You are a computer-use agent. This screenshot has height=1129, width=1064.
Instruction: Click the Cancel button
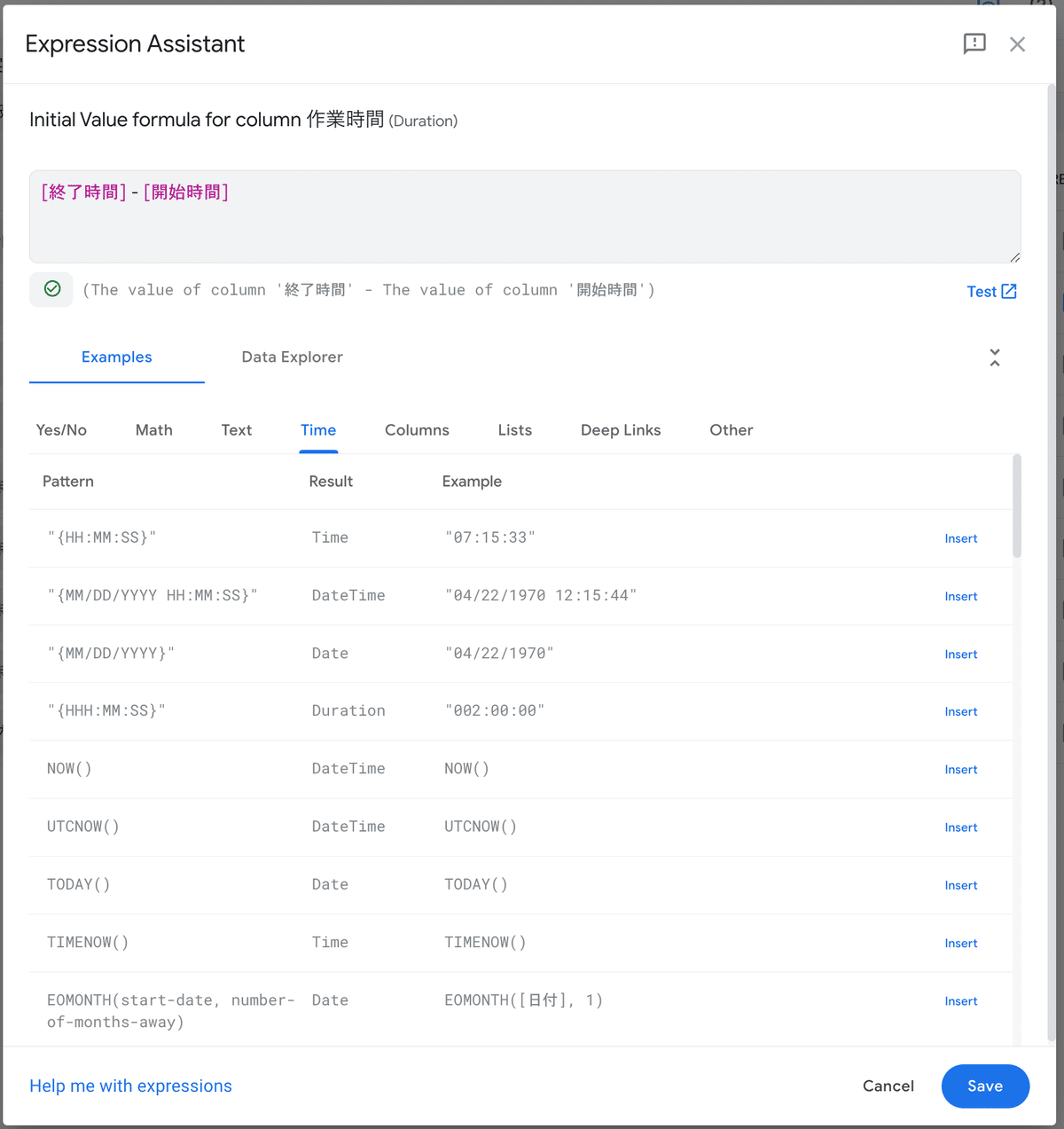click(888, 1086)
